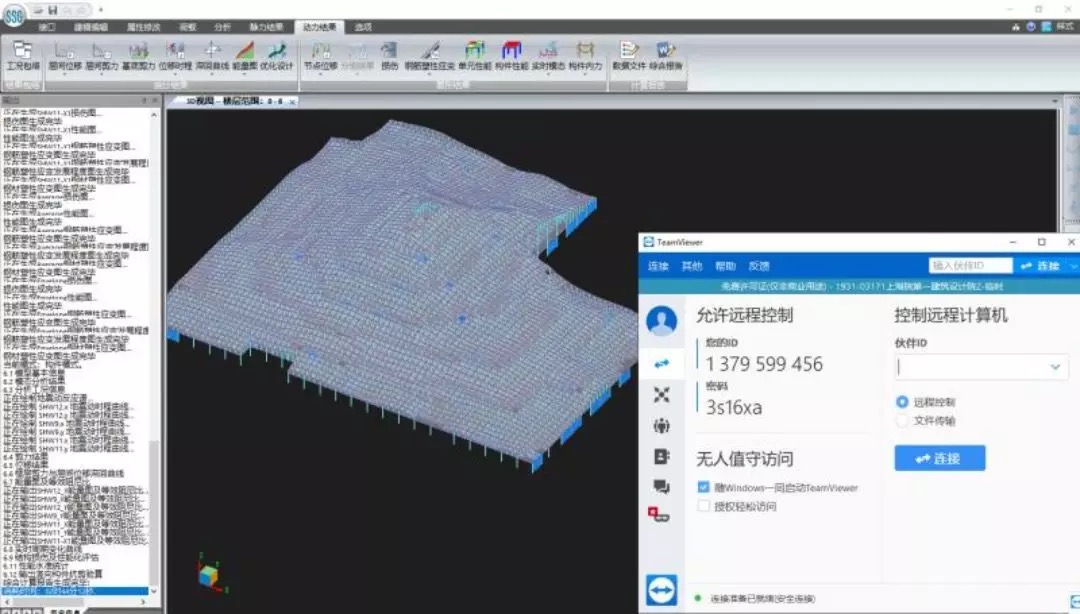The height and width of the screenshot is (614, 1080).
Task: Click the 构件性能 ribbon icon
Action: coord(511,54)
